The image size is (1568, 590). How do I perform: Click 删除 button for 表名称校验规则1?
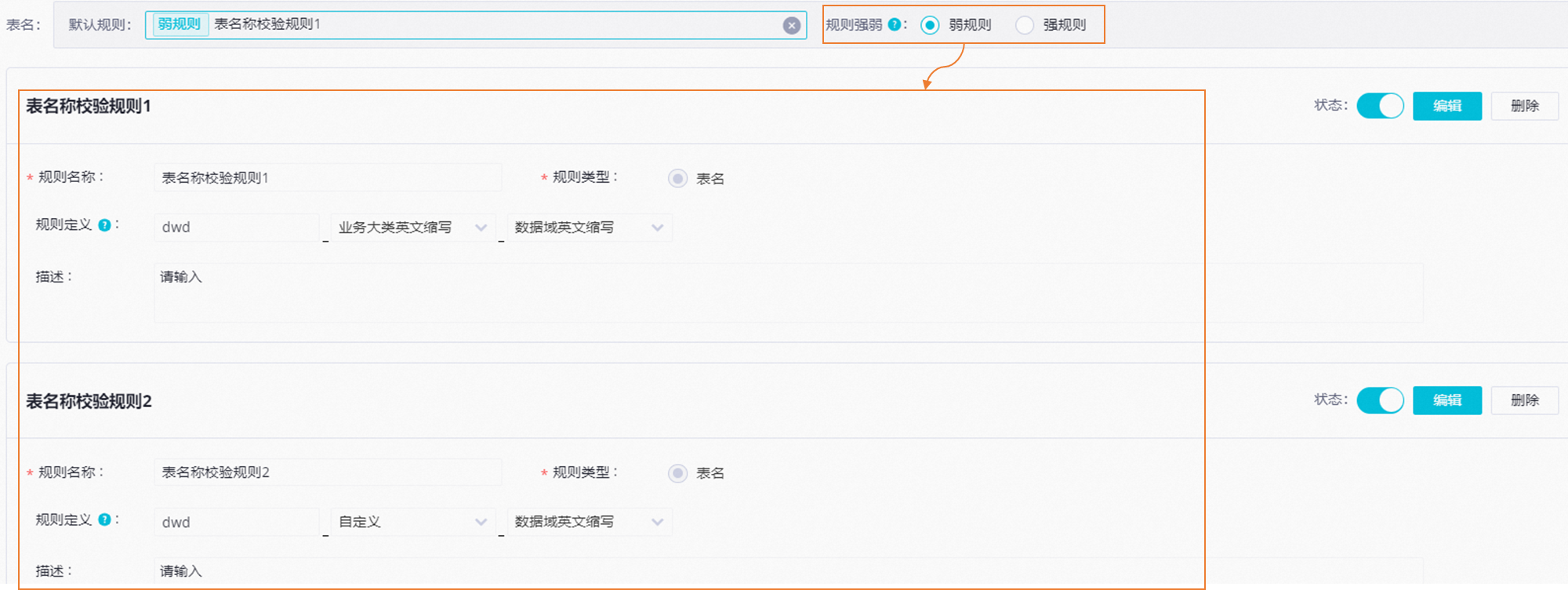(x=1525, y=106)
